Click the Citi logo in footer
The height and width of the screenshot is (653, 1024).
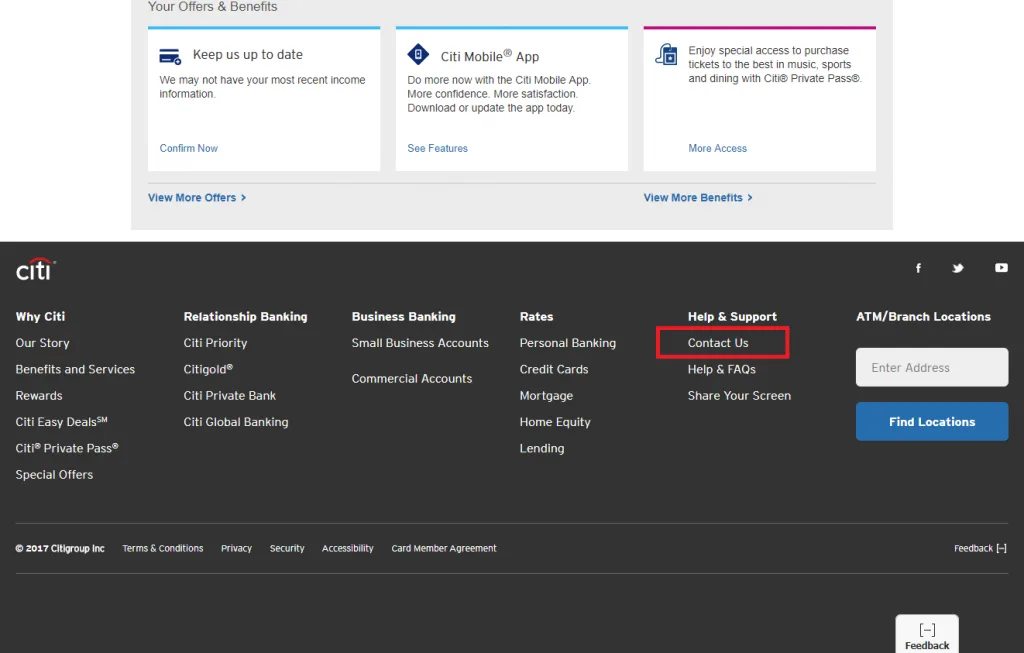click(x=35, y=269)
